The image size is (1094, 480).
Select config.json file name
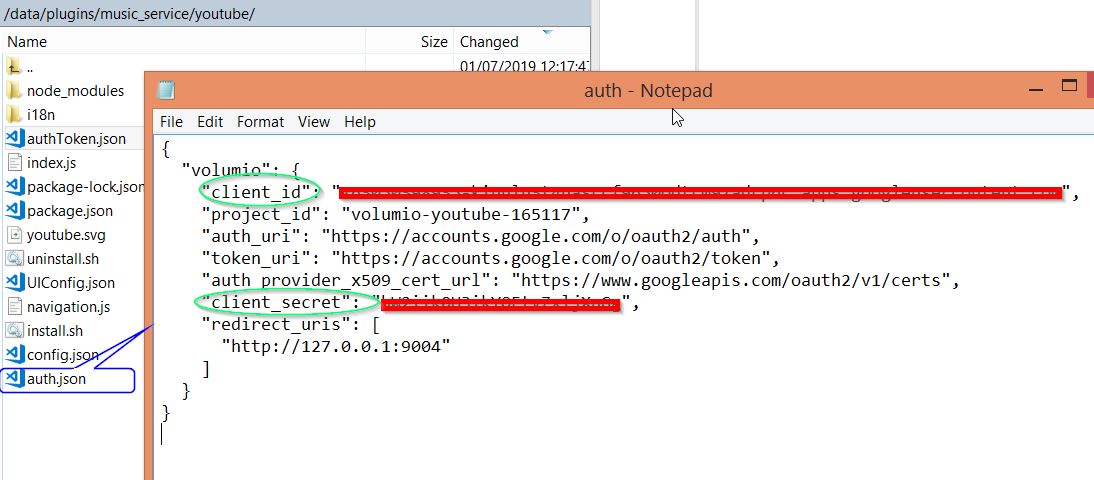[x=63, y=355]
